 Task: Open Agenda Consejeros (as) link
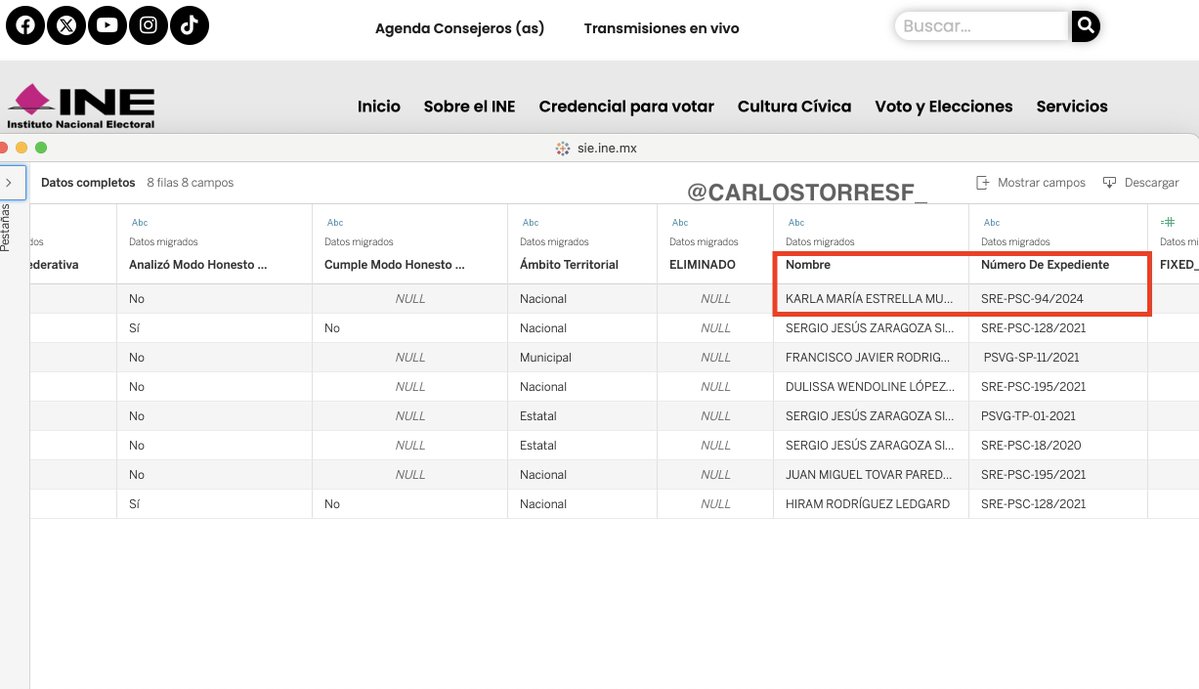click(460, 28)
